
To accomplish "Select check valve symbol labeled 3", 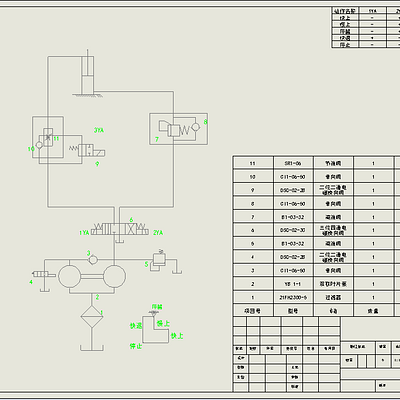I will click(93, 259).
